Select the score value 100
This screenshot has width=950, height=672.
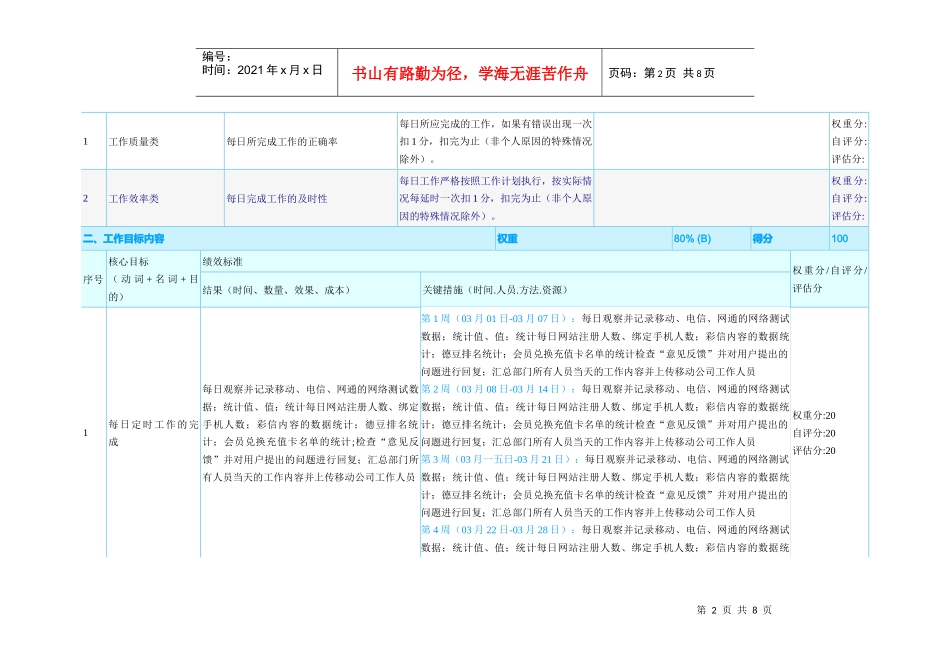tap(840, 239)
